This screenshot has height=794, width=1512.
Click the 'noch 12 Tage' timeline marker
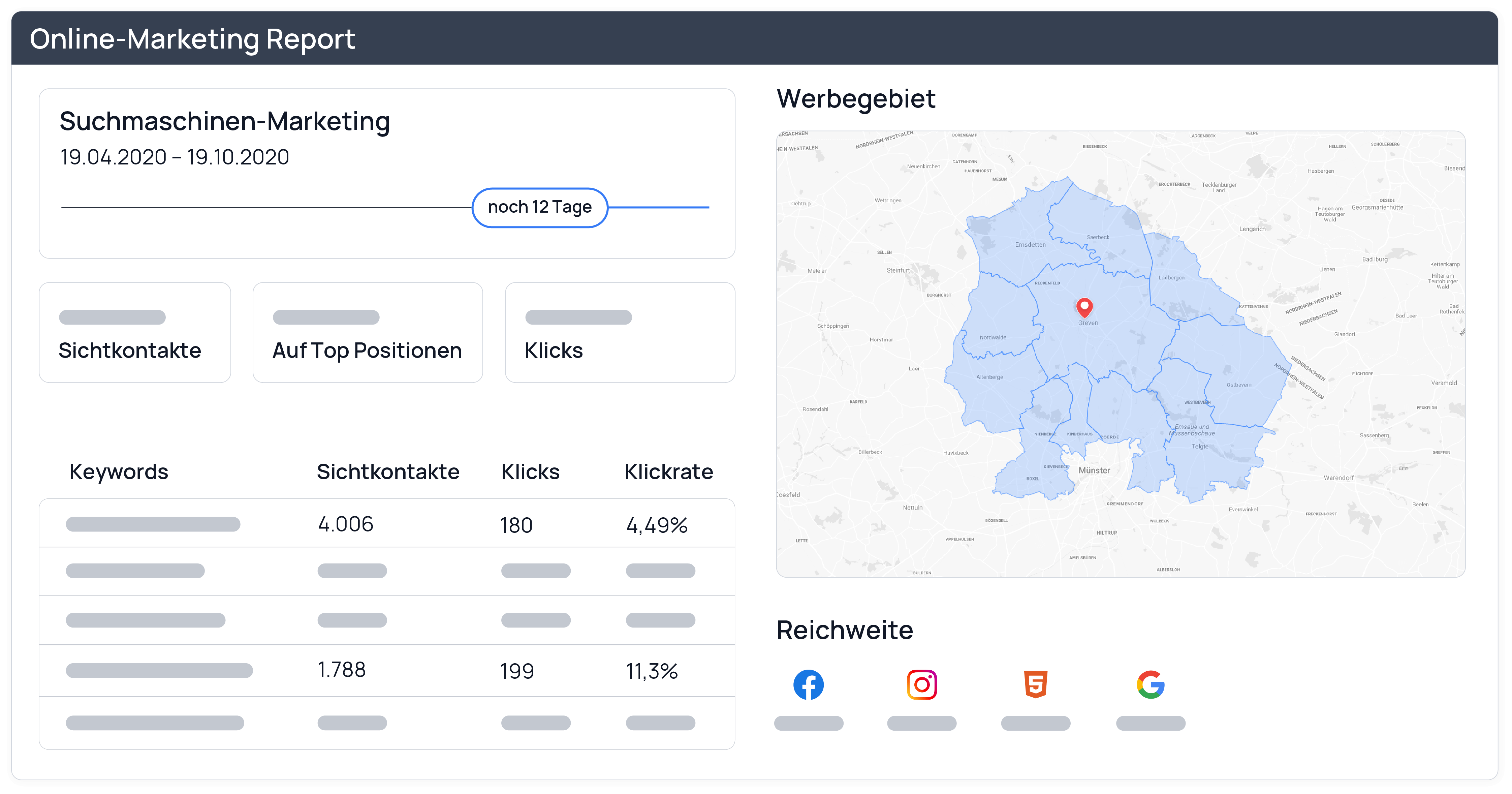coord(539,207)
